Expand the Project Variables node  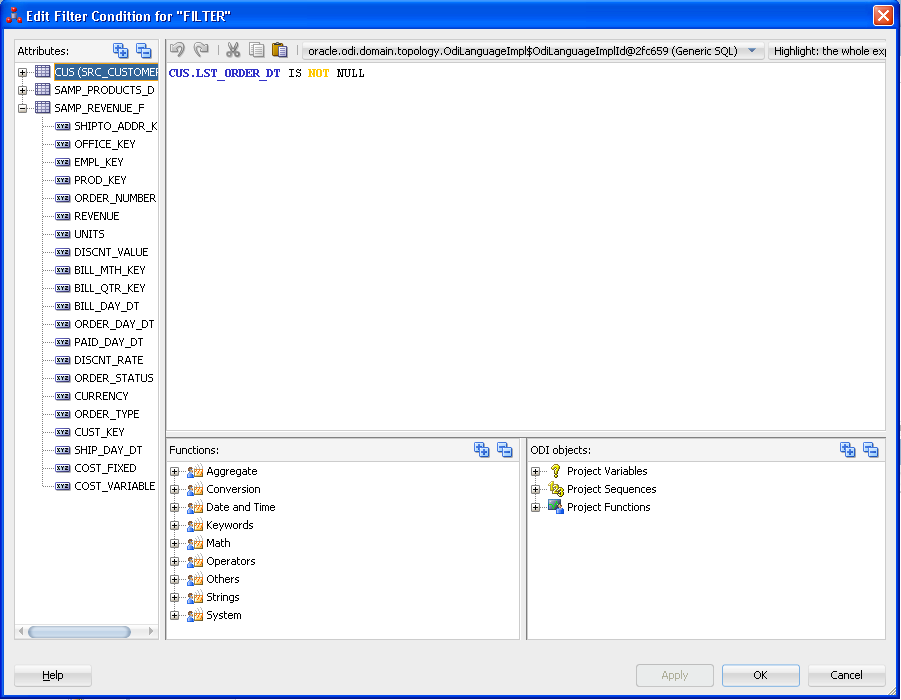pos(536,471)
